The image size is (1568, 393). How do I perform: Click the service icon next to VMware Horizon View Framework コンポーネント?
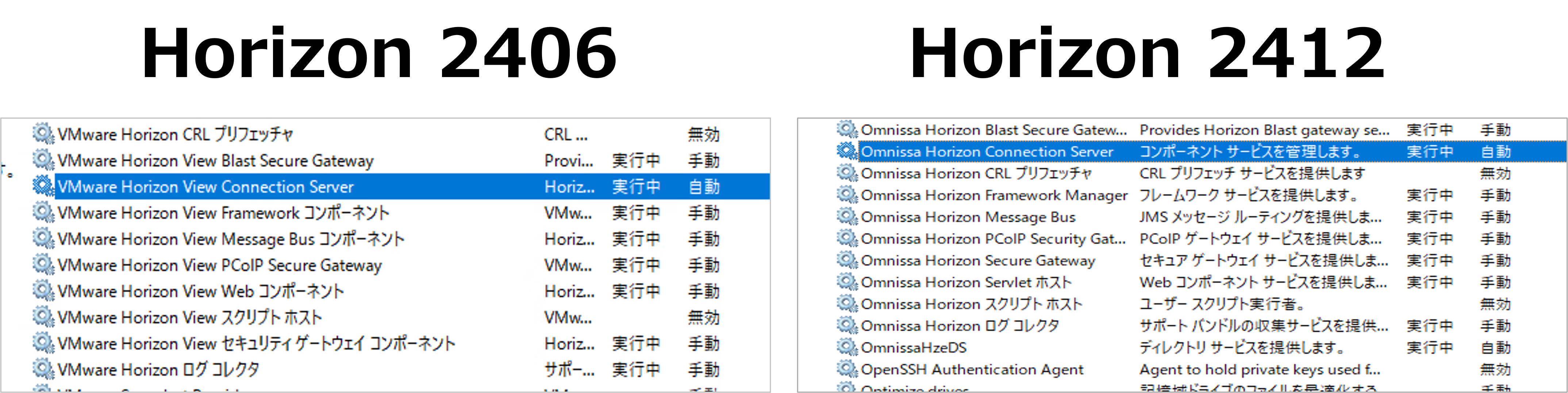(43, 212)
